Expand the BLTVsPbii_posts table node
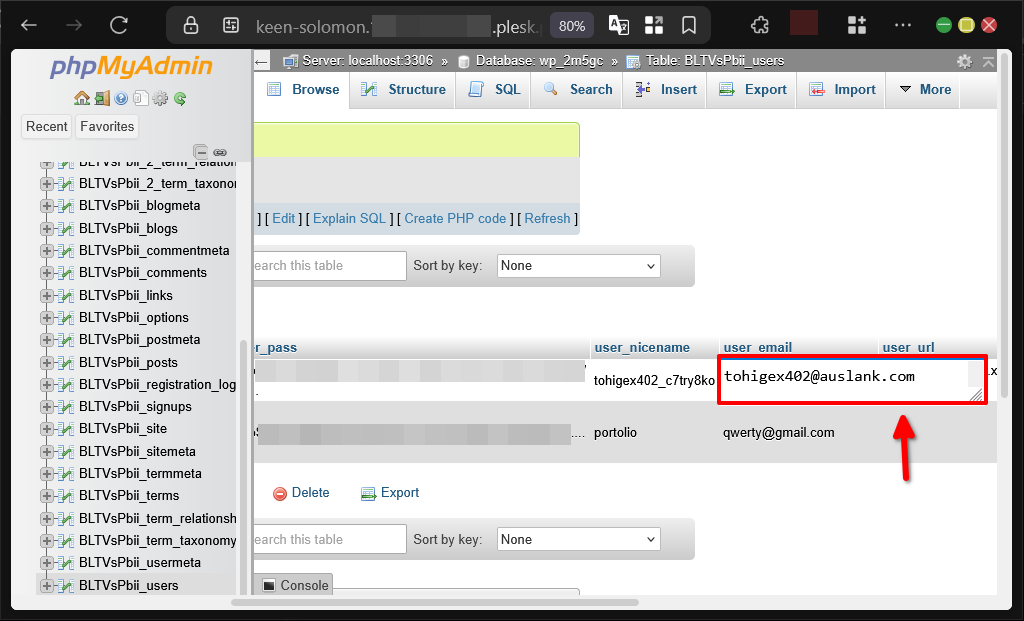 47,362
